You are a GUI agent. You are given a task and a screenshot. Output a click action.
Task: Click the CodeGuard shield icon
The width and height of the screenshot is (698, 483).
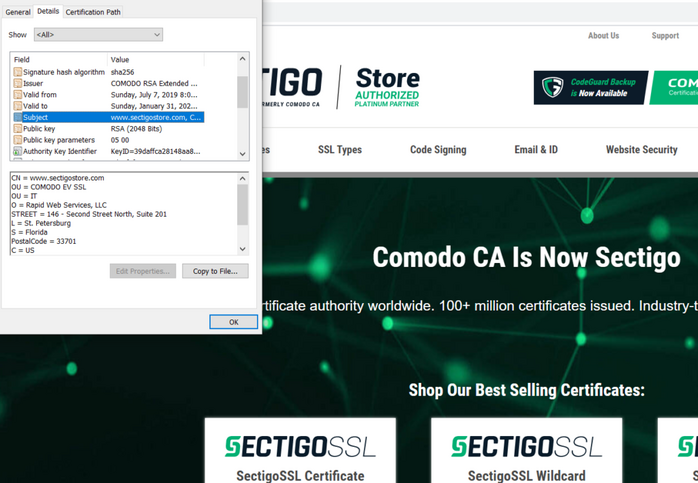click(552, 87)
